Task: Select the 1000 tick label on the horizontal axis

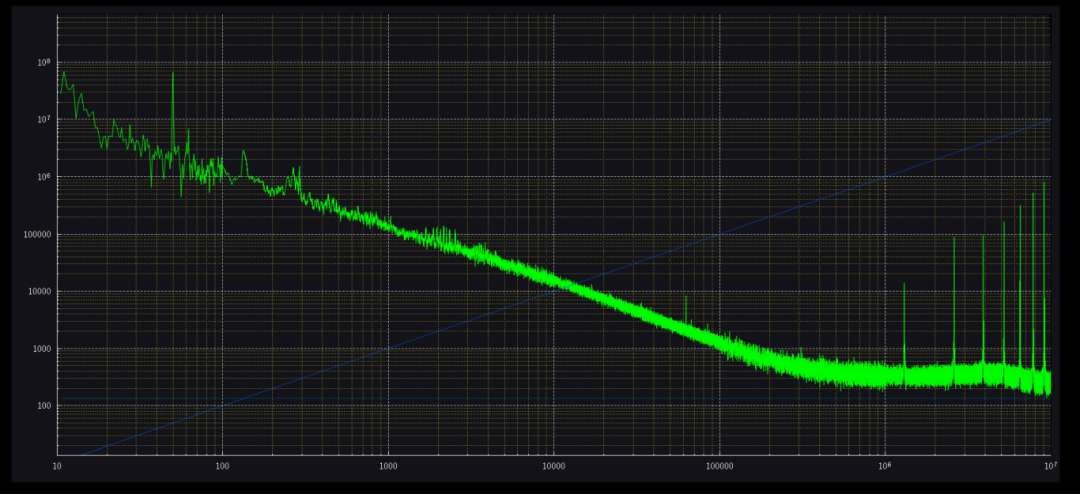Action: (x=388, y=466)
